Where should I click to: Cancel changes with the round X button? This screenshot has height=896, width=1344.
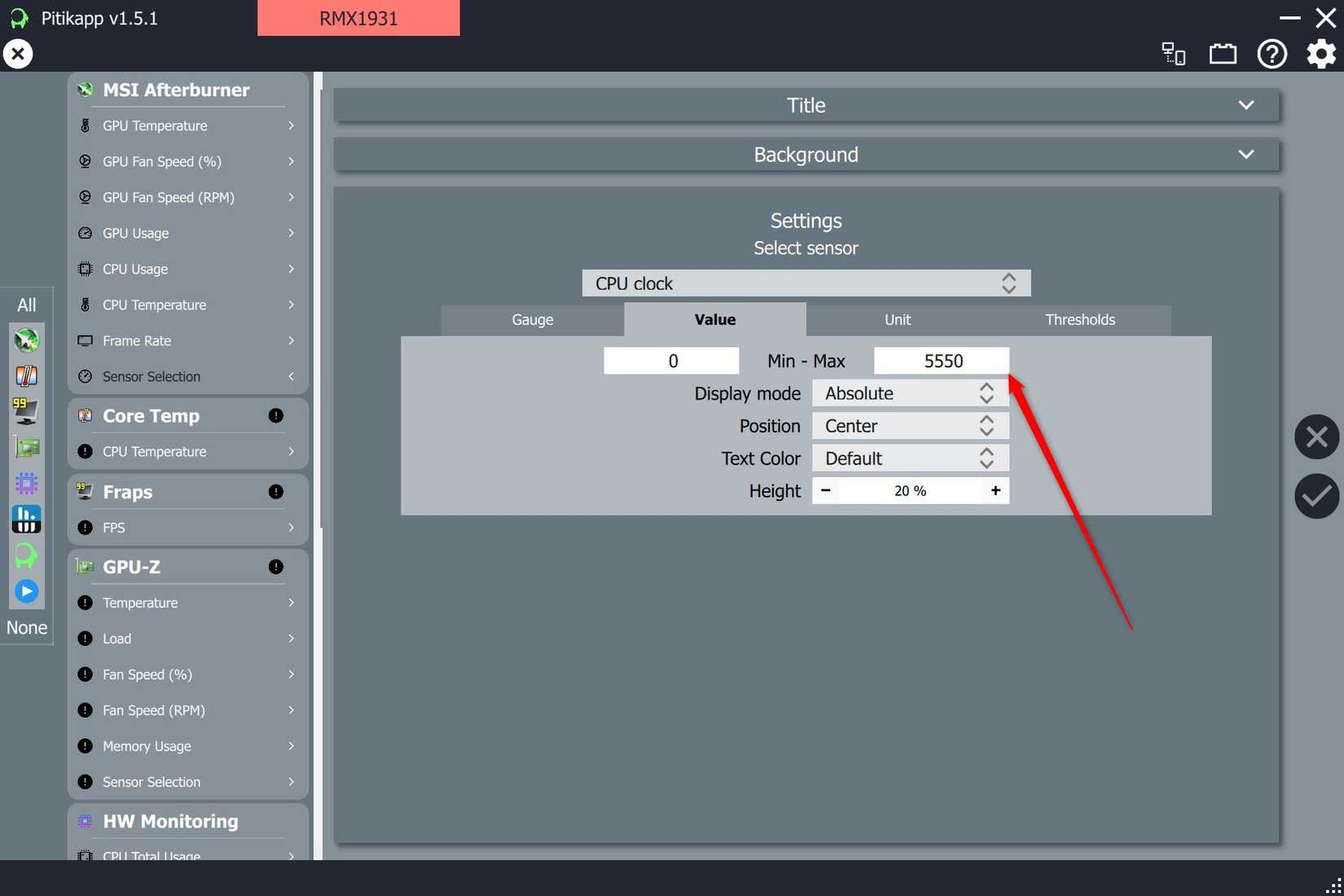[1316, 437]
